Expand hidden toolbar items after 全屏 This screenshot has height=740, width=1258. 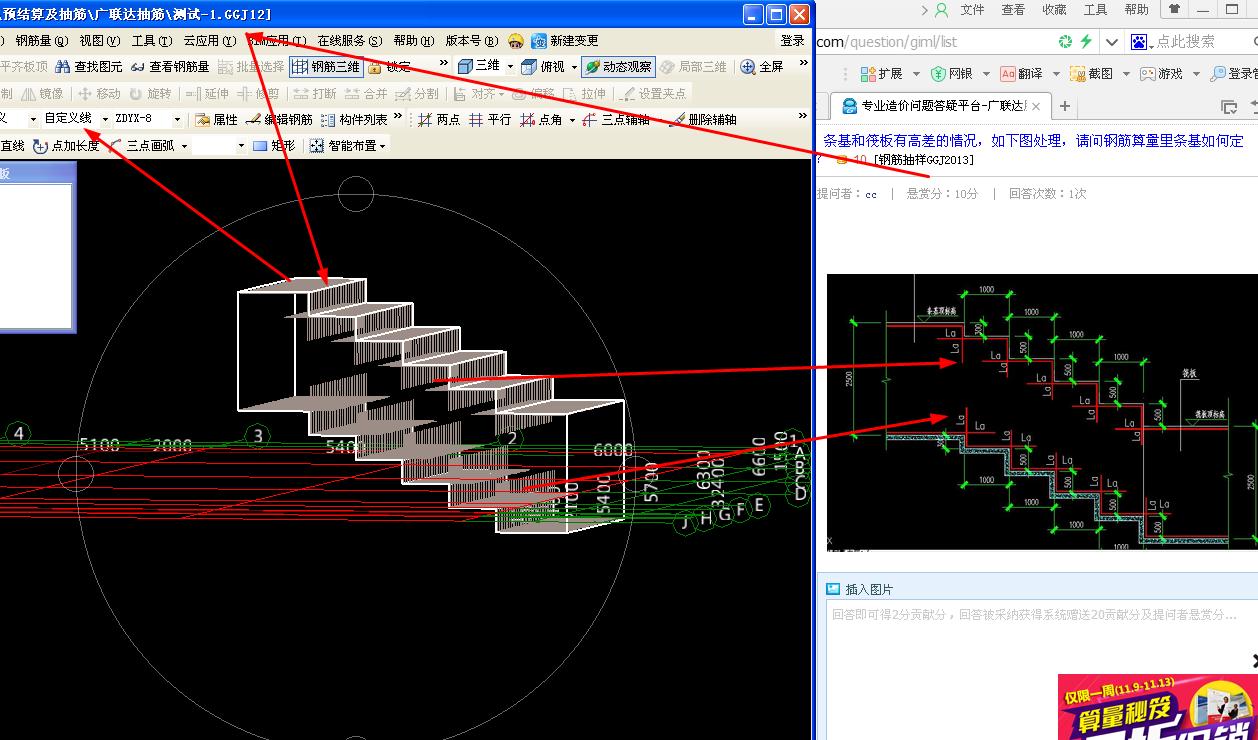point(801,65)
